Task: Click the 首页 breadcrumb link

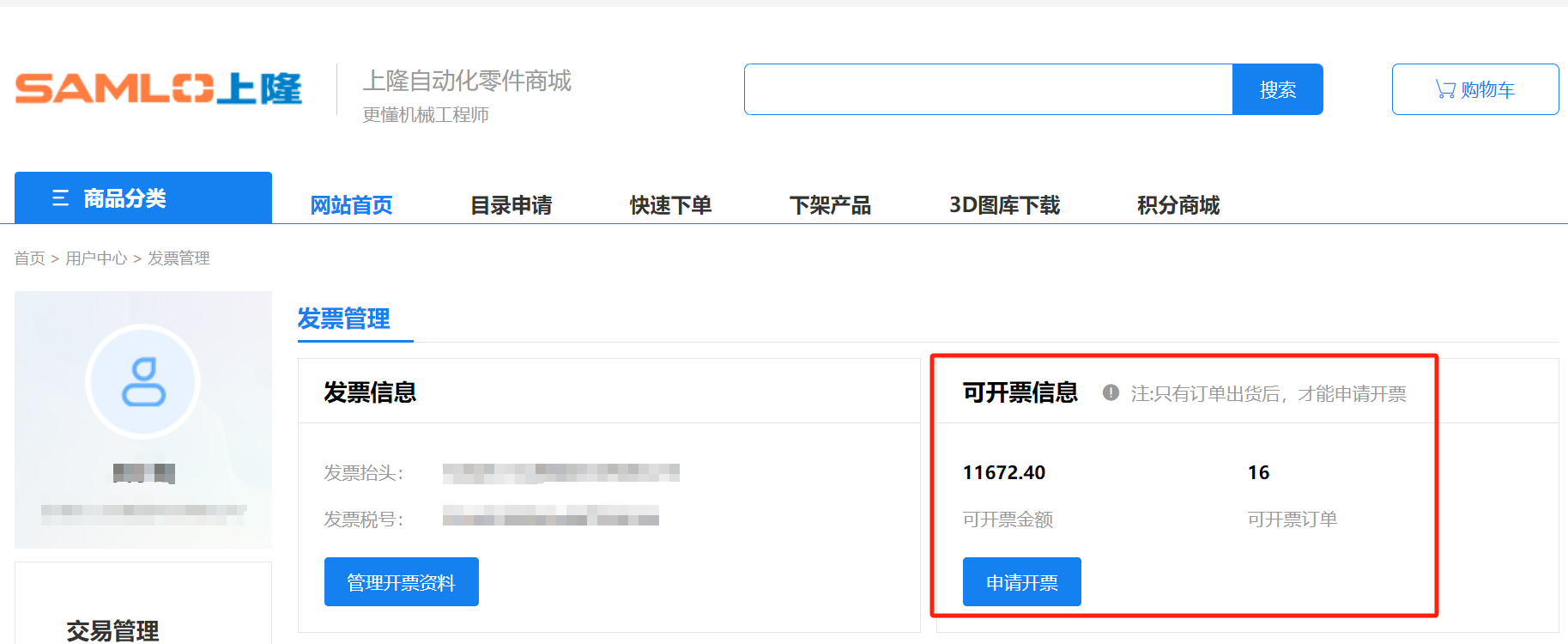Action: (29, 258)
